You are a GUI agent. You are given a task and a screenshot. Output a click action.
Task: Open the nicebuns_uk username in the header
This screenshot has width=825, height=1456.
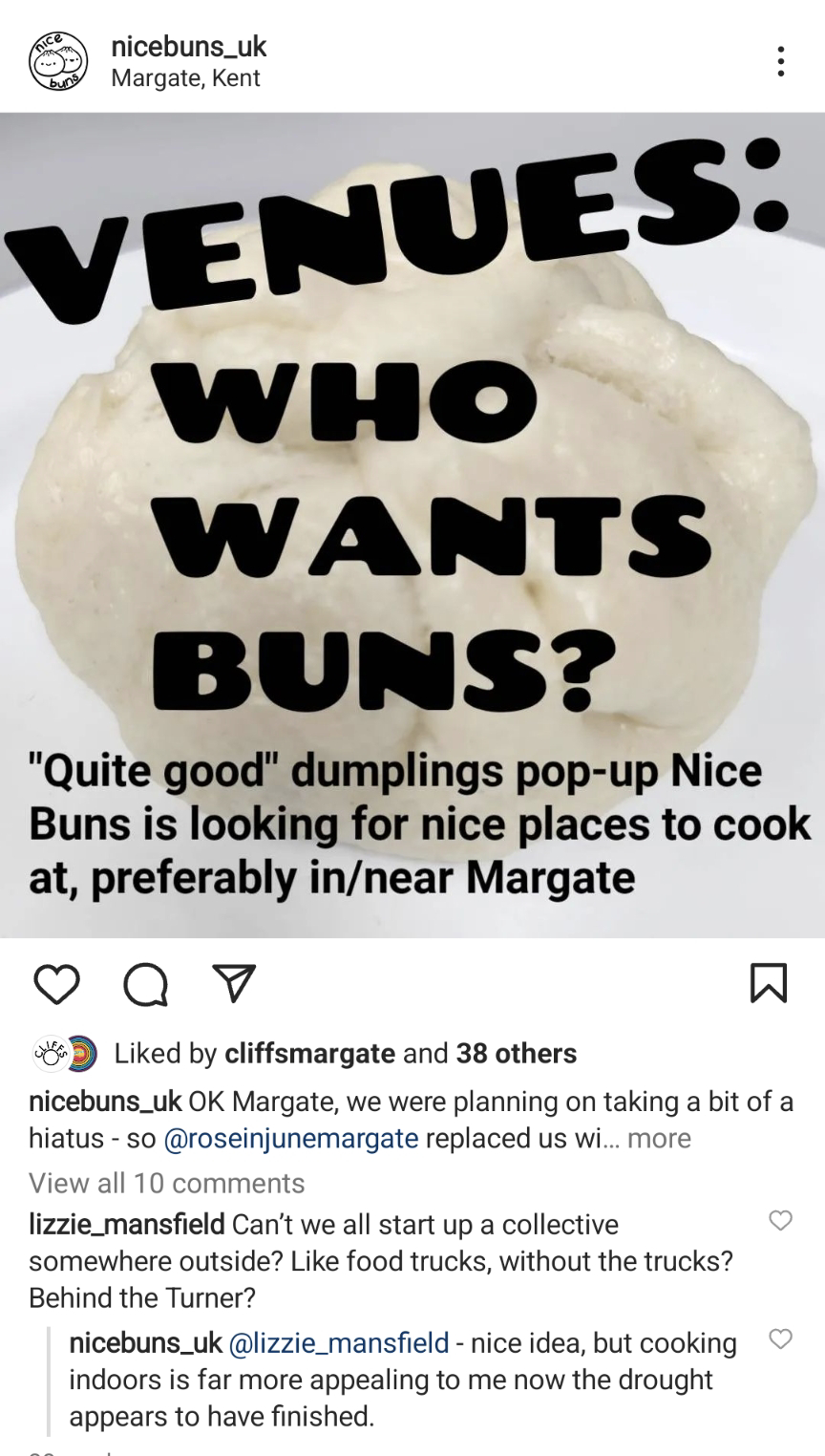(x=189, y=45)
